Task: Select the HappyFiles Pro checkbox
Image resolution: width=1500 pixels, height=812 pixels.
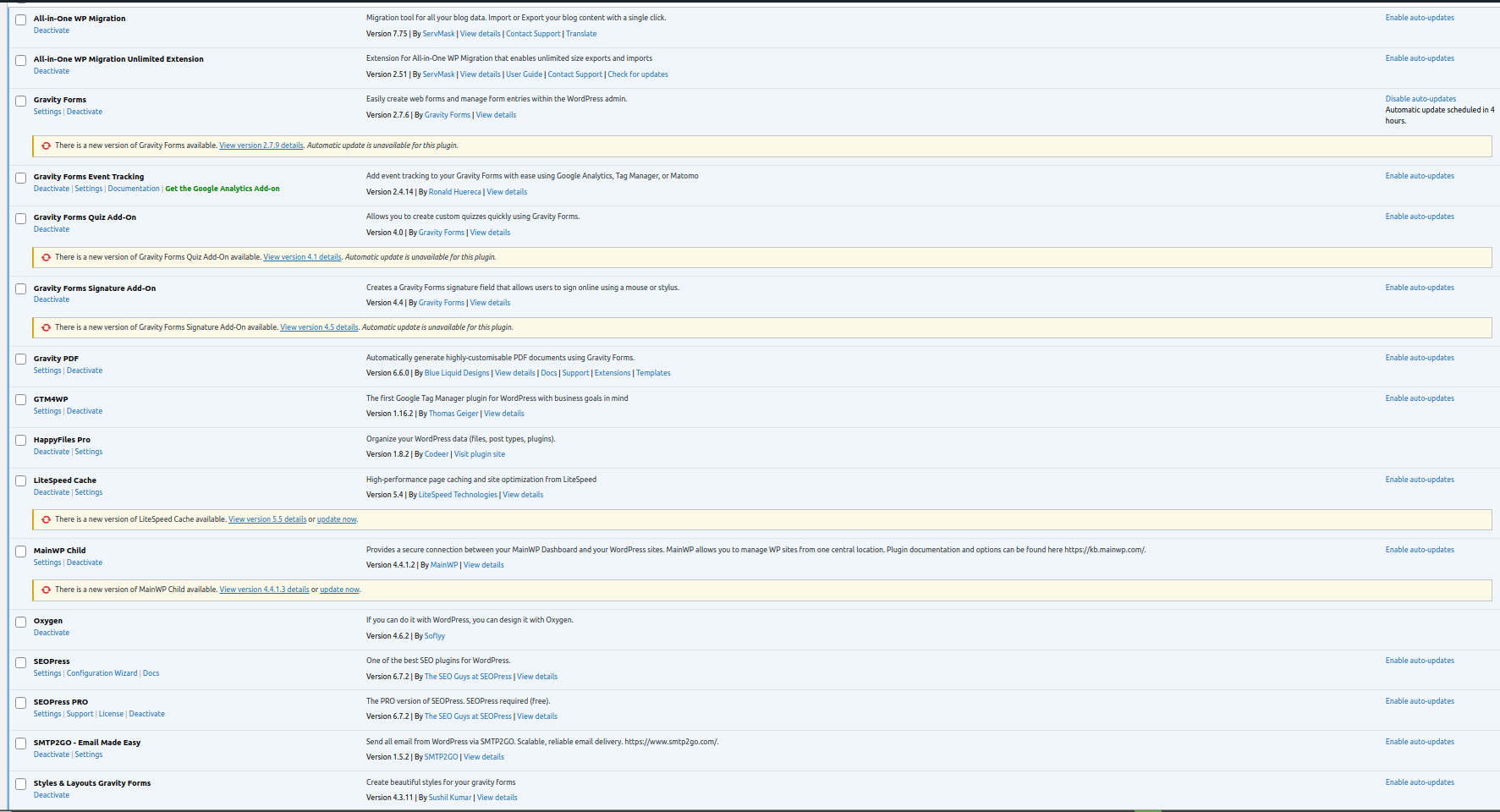Action: click(20, 441)
